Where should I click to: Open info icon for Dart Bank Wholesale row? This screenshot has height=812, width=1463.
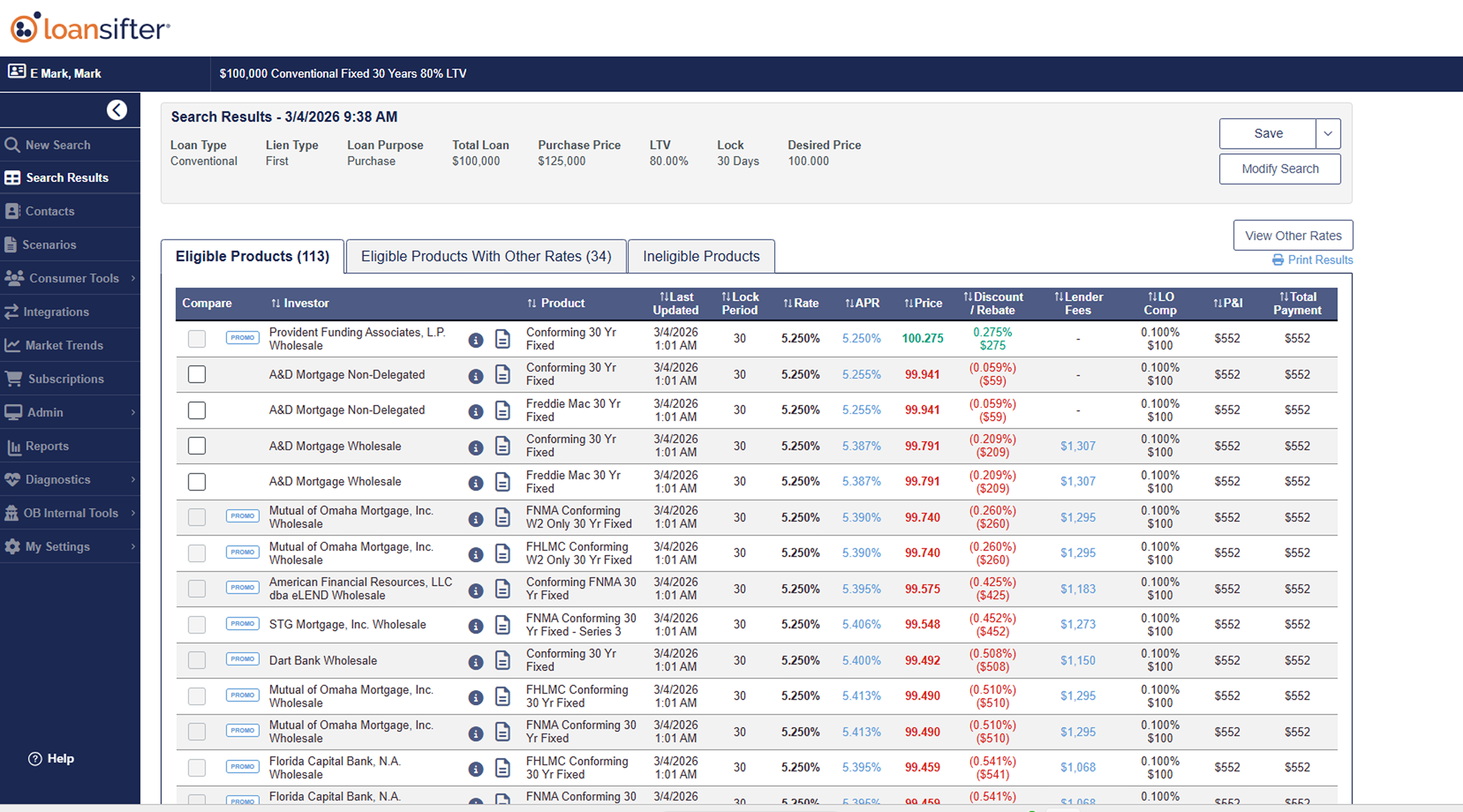pyautogui.click(x=476, y=662)
